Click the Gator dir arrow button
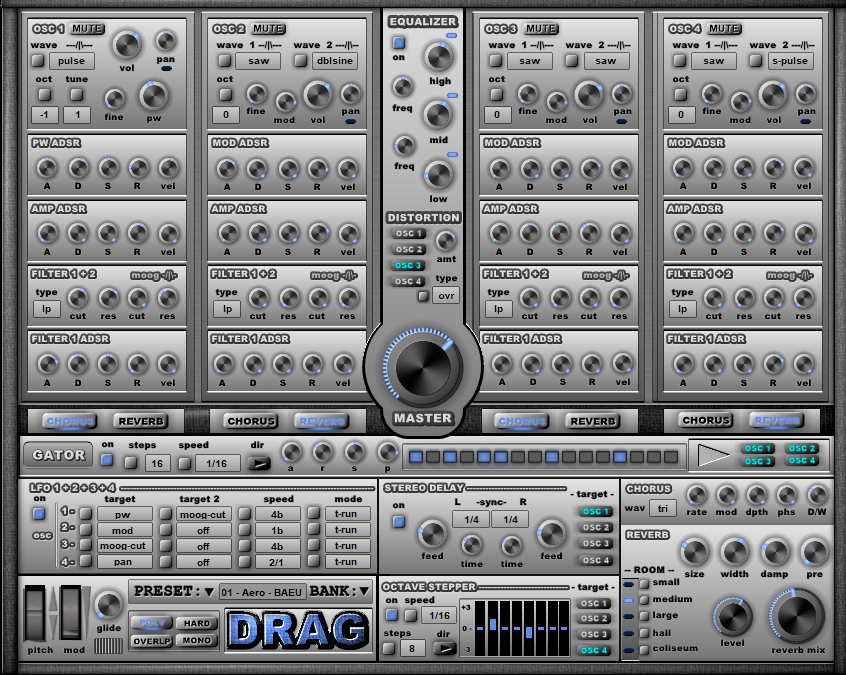This screenshot has width=846, height=675. coord(258,463)
